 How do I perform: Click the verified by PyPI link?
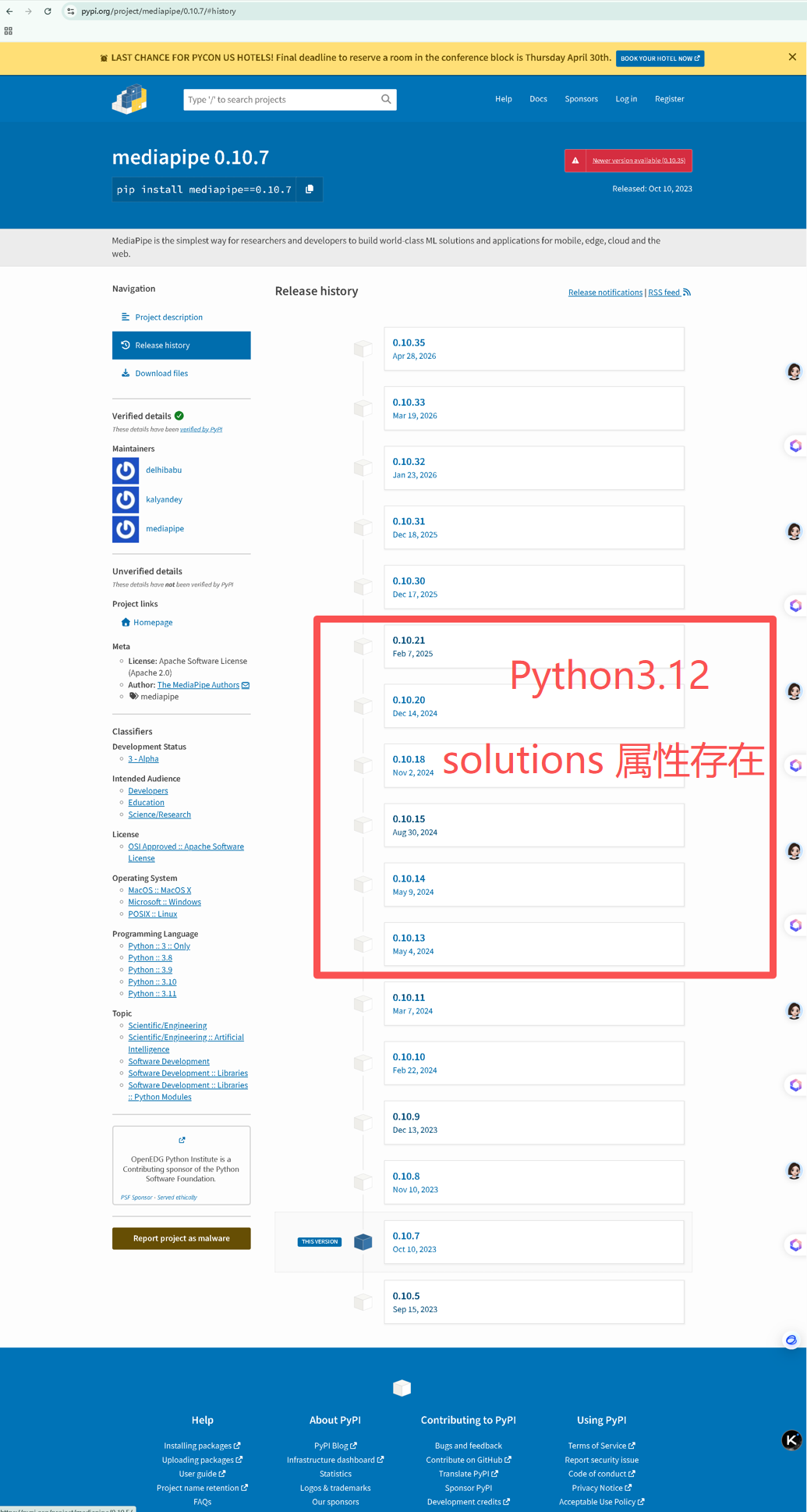201,429
